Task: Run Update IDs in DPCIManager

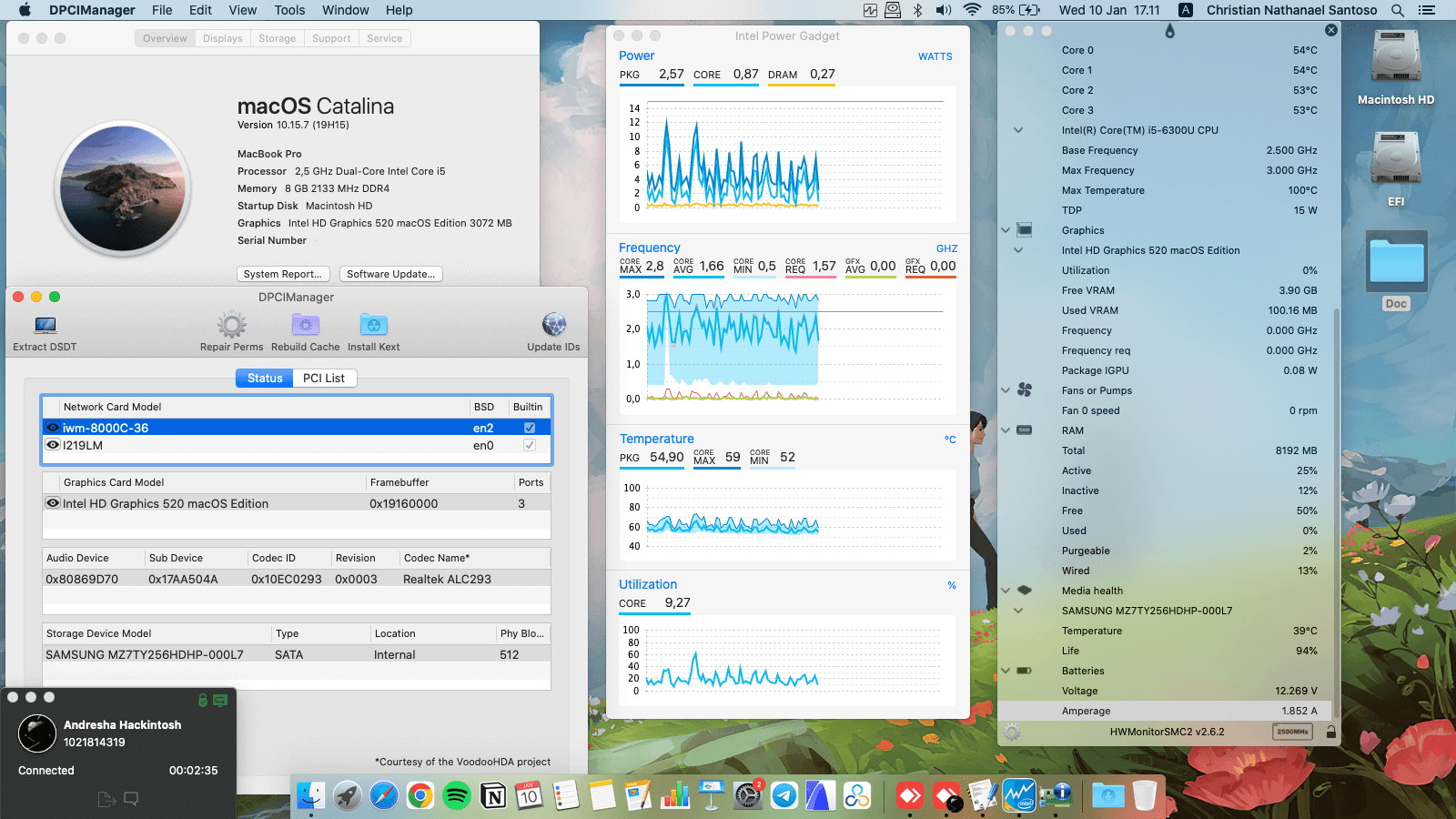Action: pyautogui.click(x=552, y=325)
